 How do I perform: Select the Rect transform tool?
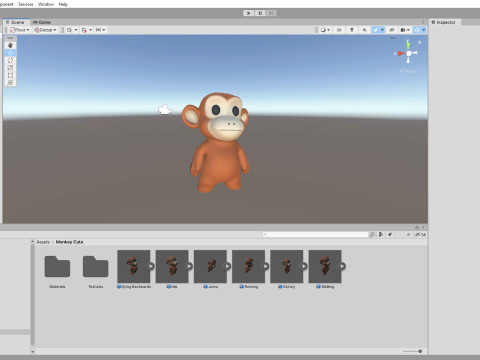point(10,75)
